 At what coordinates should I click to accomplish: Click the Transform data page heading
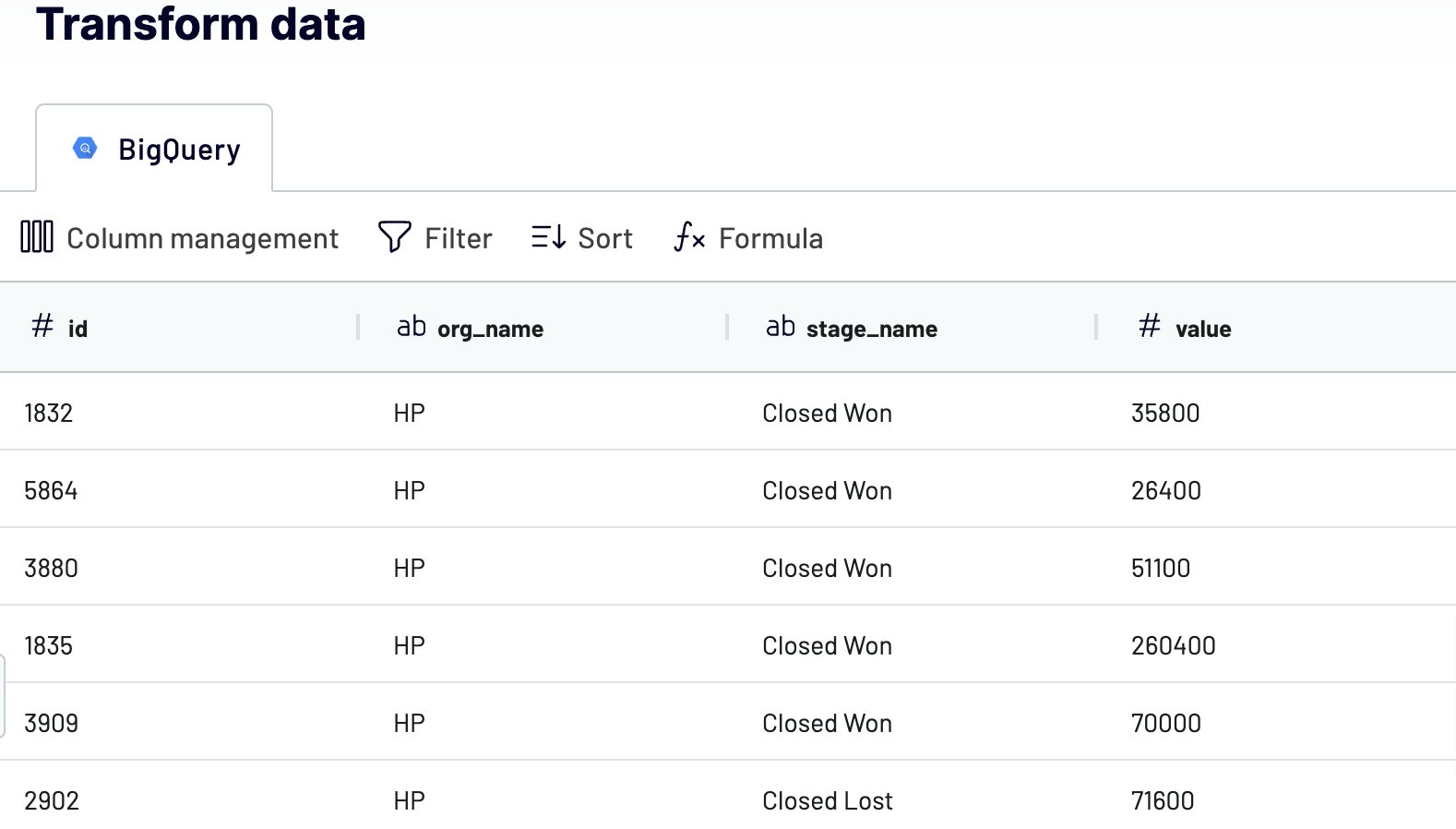pyautogui.click(x=201, y=25)
